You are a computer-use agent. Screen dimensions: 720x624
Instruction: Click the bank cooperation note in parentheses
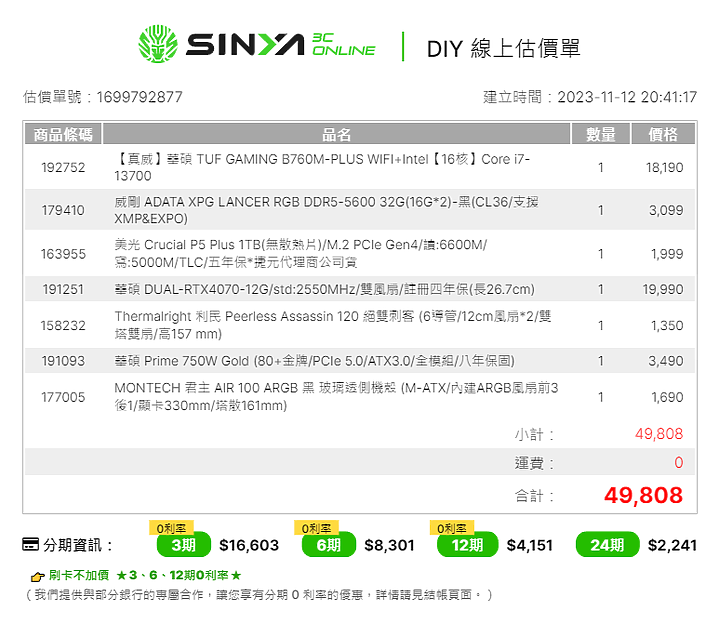[259, 595]
